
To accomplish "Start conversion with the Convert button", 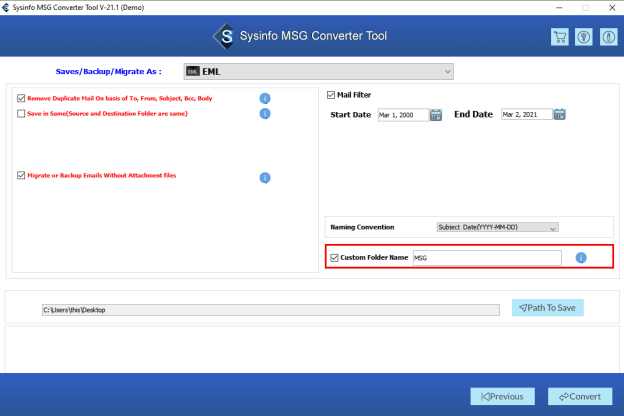I will tap(580, 396).
